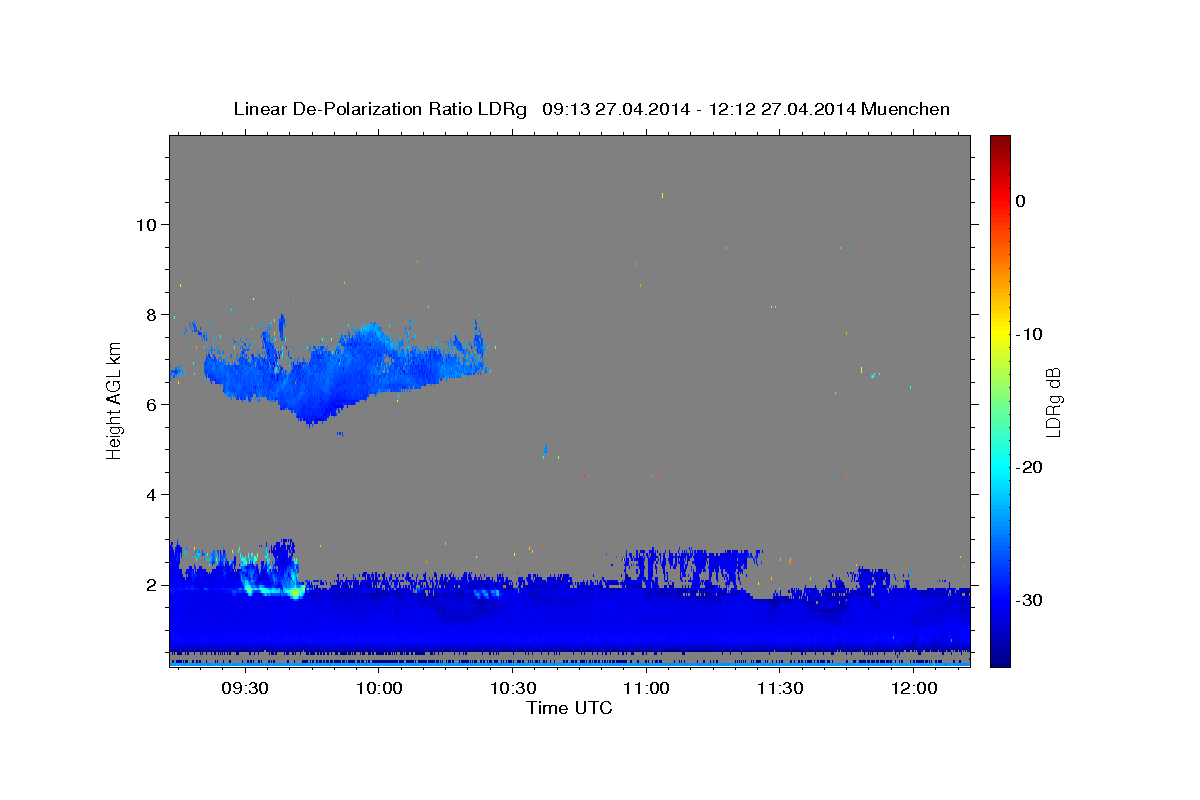Click the colorbar tick label '-20'
The image size is (1200, 800).
[x=1029, y=467]
